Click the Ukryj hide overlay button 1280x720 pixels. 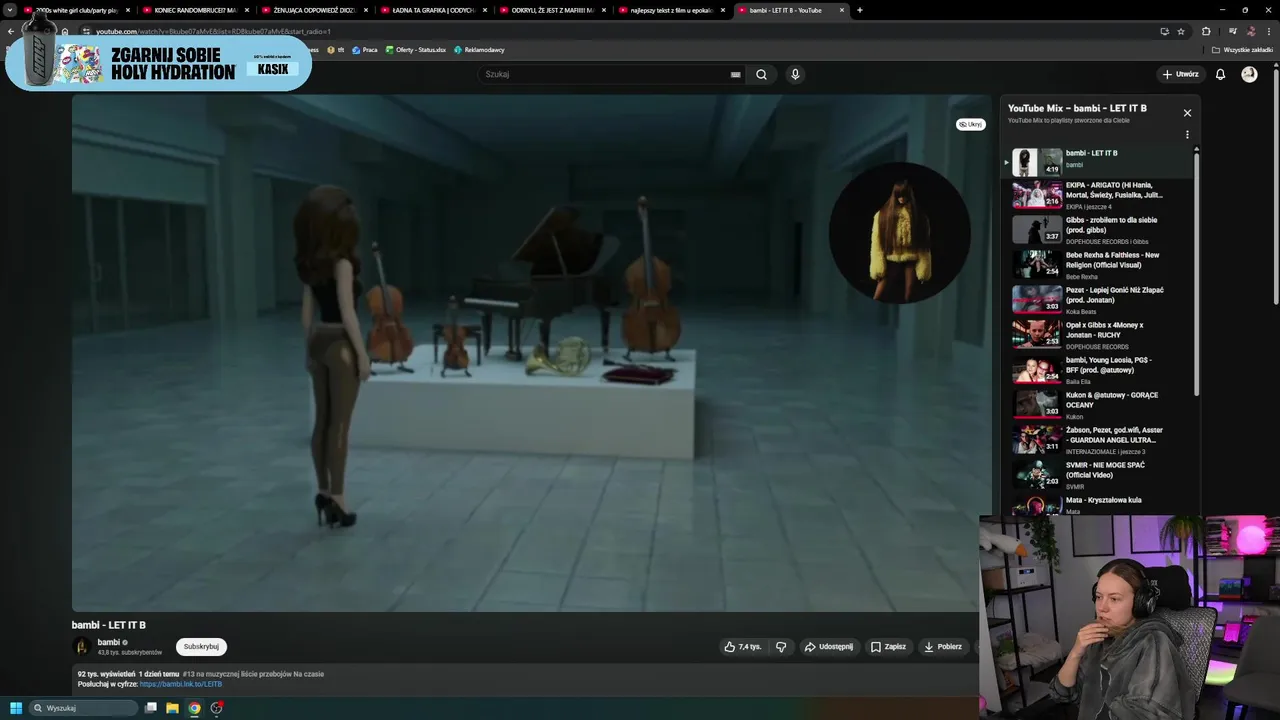(x=971, y=124)
